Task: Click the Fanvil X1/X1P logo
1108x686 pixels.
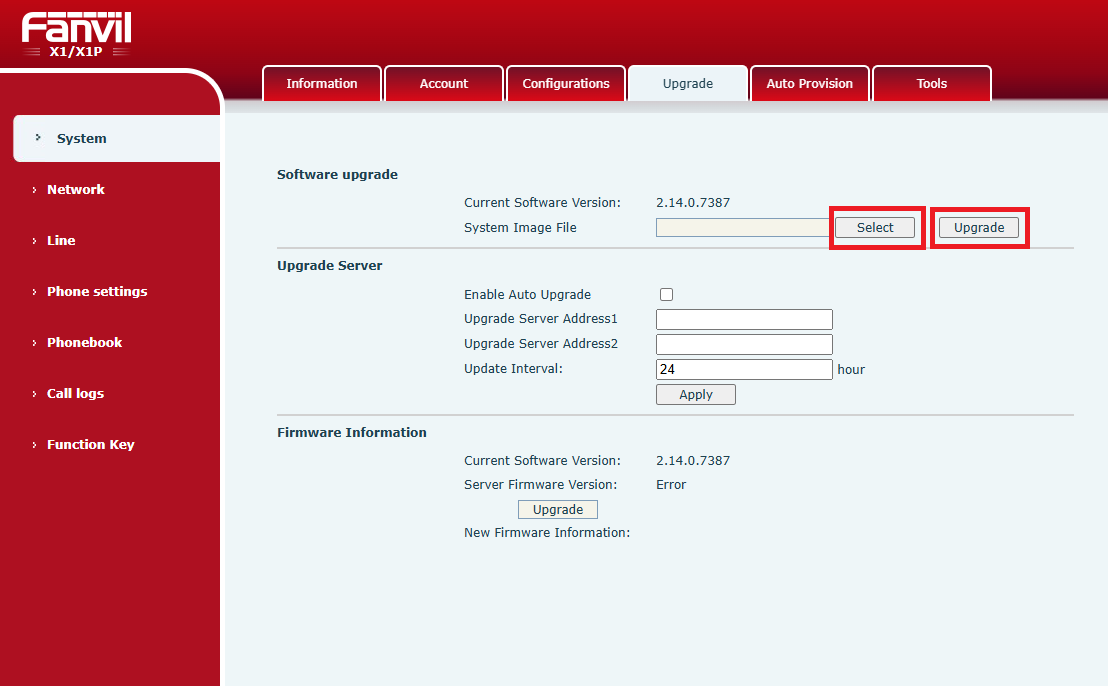Action: [76, 35]
